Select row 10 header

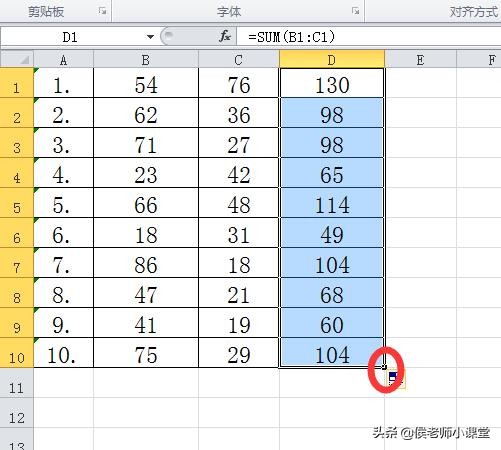(17, 353)
